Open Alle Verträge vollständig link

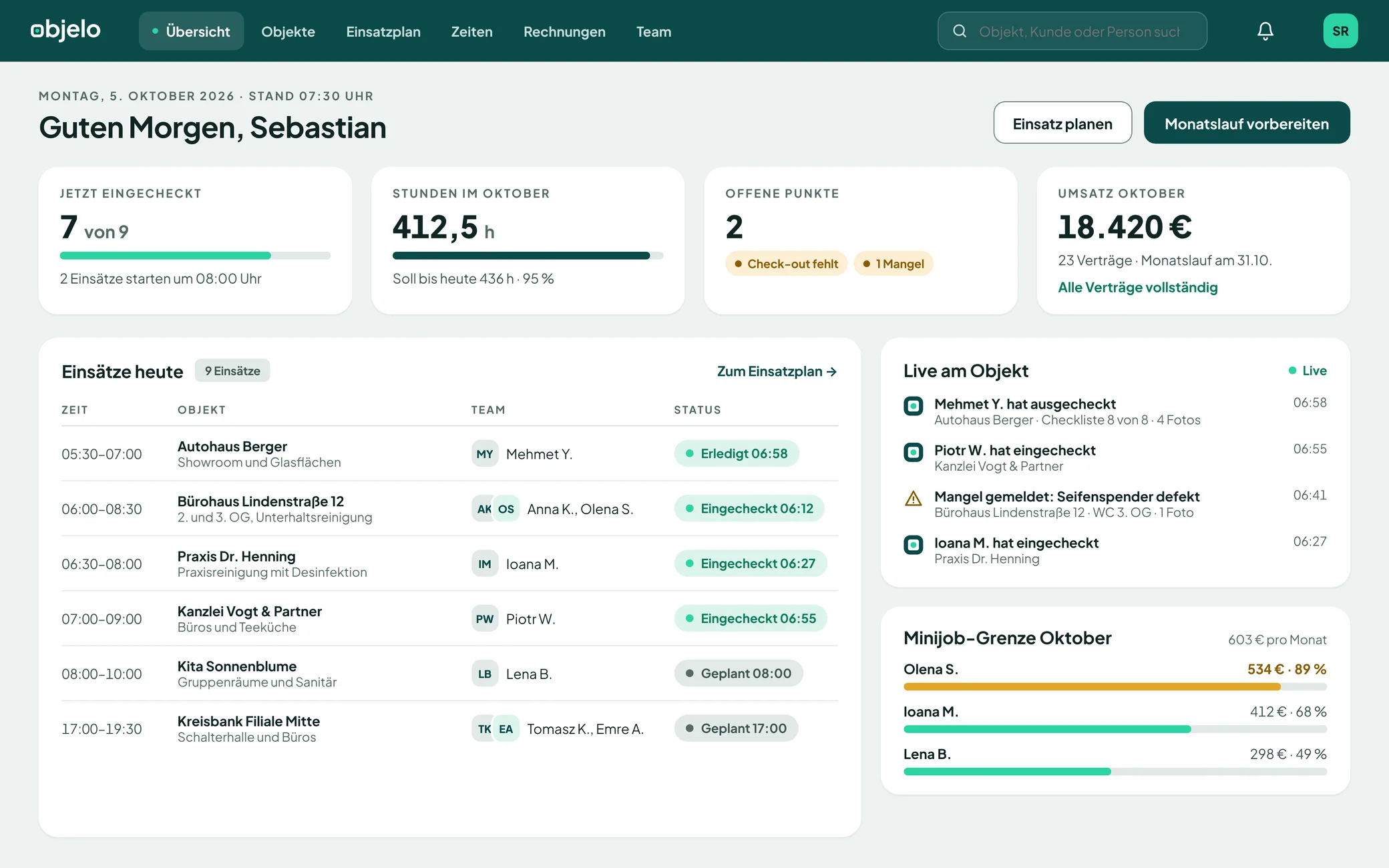(1138, 288)
